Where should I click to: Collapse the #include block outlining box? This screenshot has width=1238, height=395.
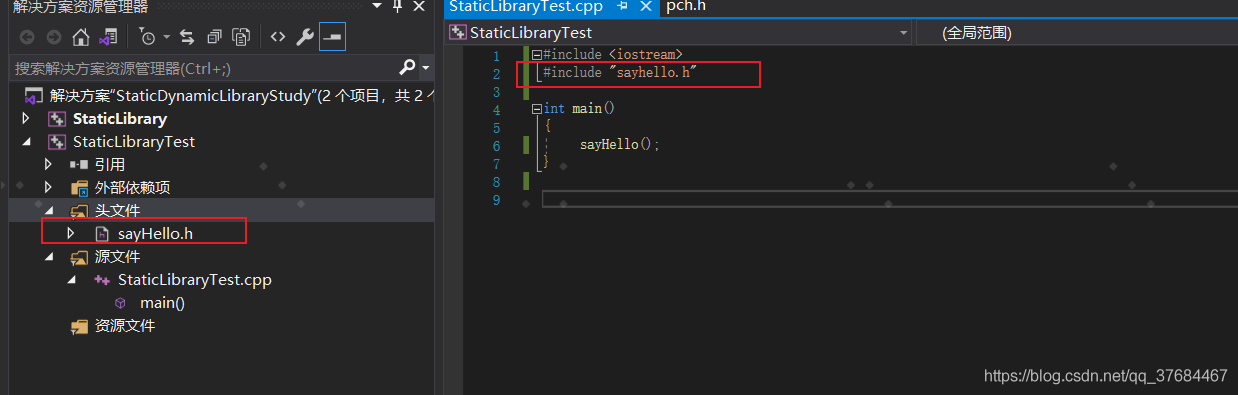pyautogui.click(x=537, y=55)
